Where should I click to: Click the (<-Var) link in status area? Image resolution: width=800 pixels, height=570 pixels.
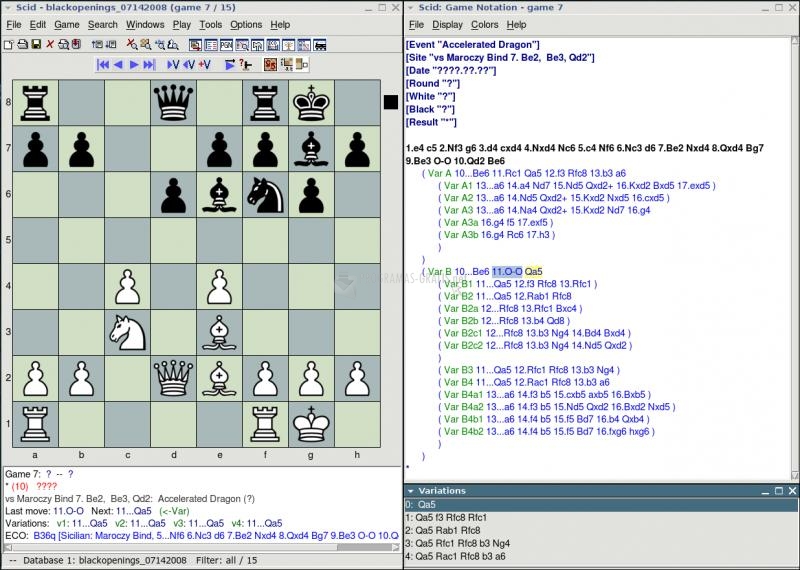point(174,511)
